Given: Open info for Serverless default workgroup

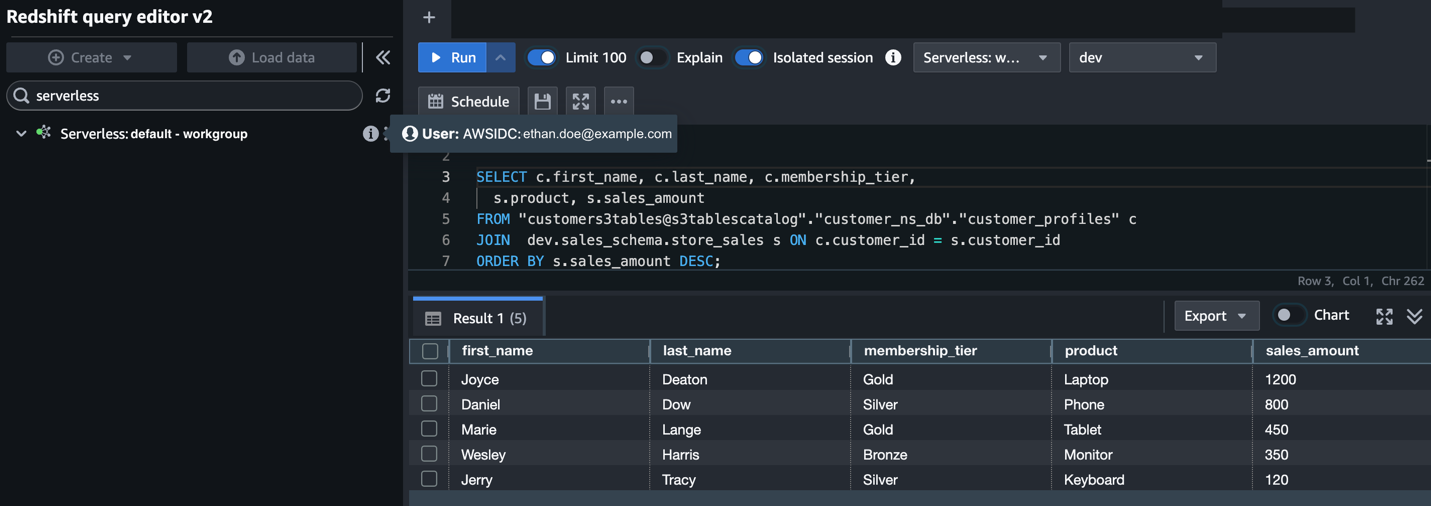Looking at the screenshot, I should (x=370, y=133).
